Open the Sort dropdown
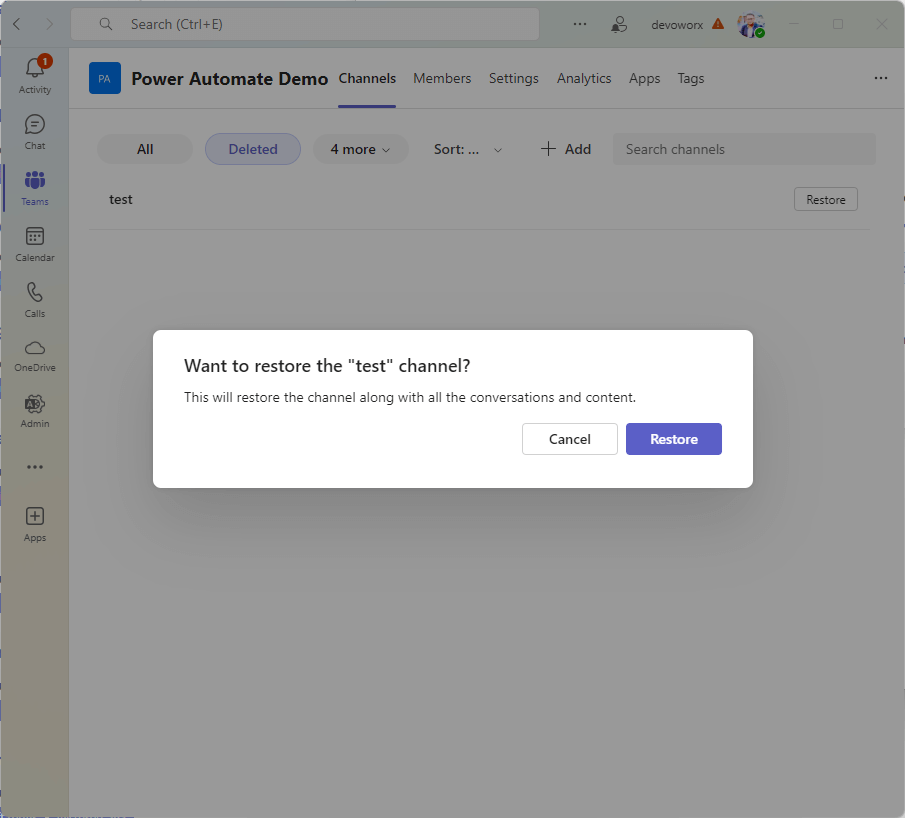This screenshot has height=818, width=905. 468,149
